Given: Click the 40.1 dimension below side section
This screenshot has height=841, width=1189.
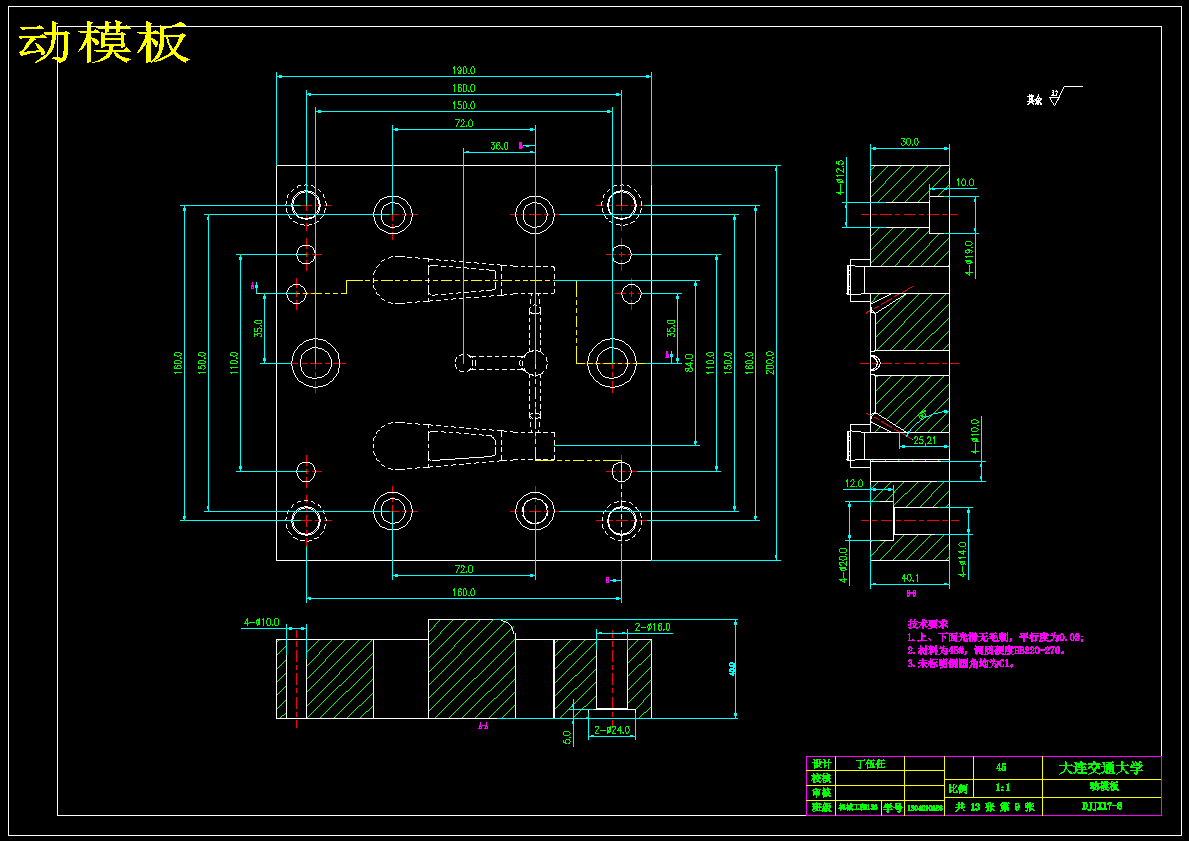Looking at the screenshot, I should [x=909, y=578].
